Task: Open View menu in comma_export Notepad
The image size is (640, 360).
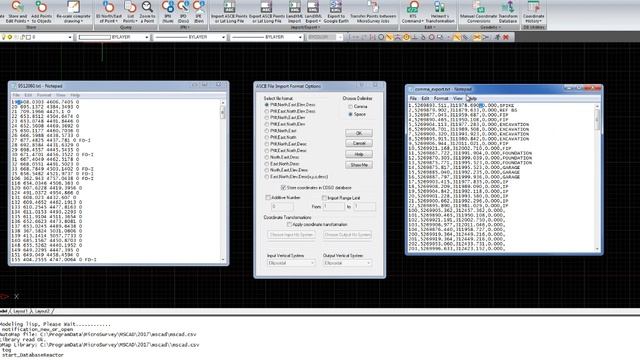Action: click(x=458, y=98)
